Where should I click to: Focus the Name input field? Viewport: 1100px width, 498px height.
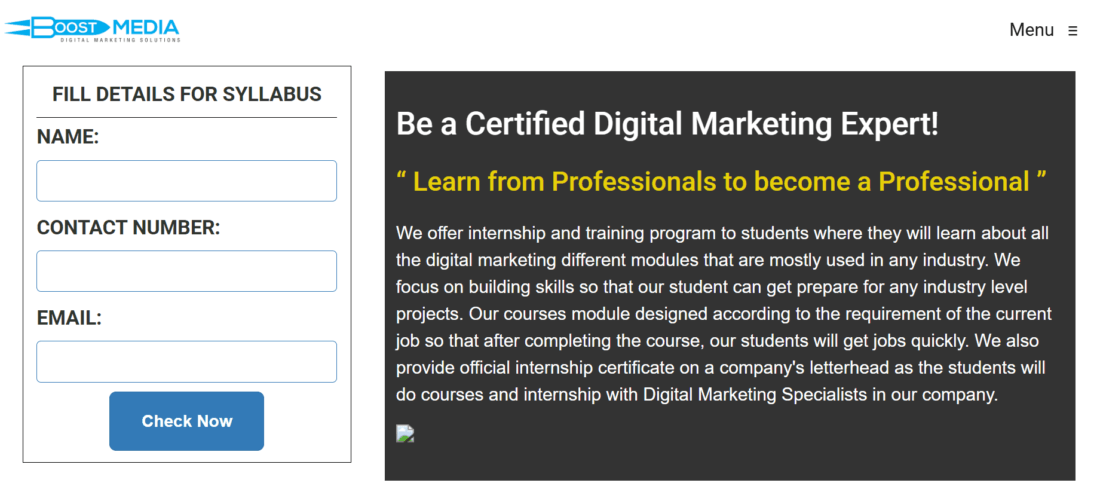point(186,181)
